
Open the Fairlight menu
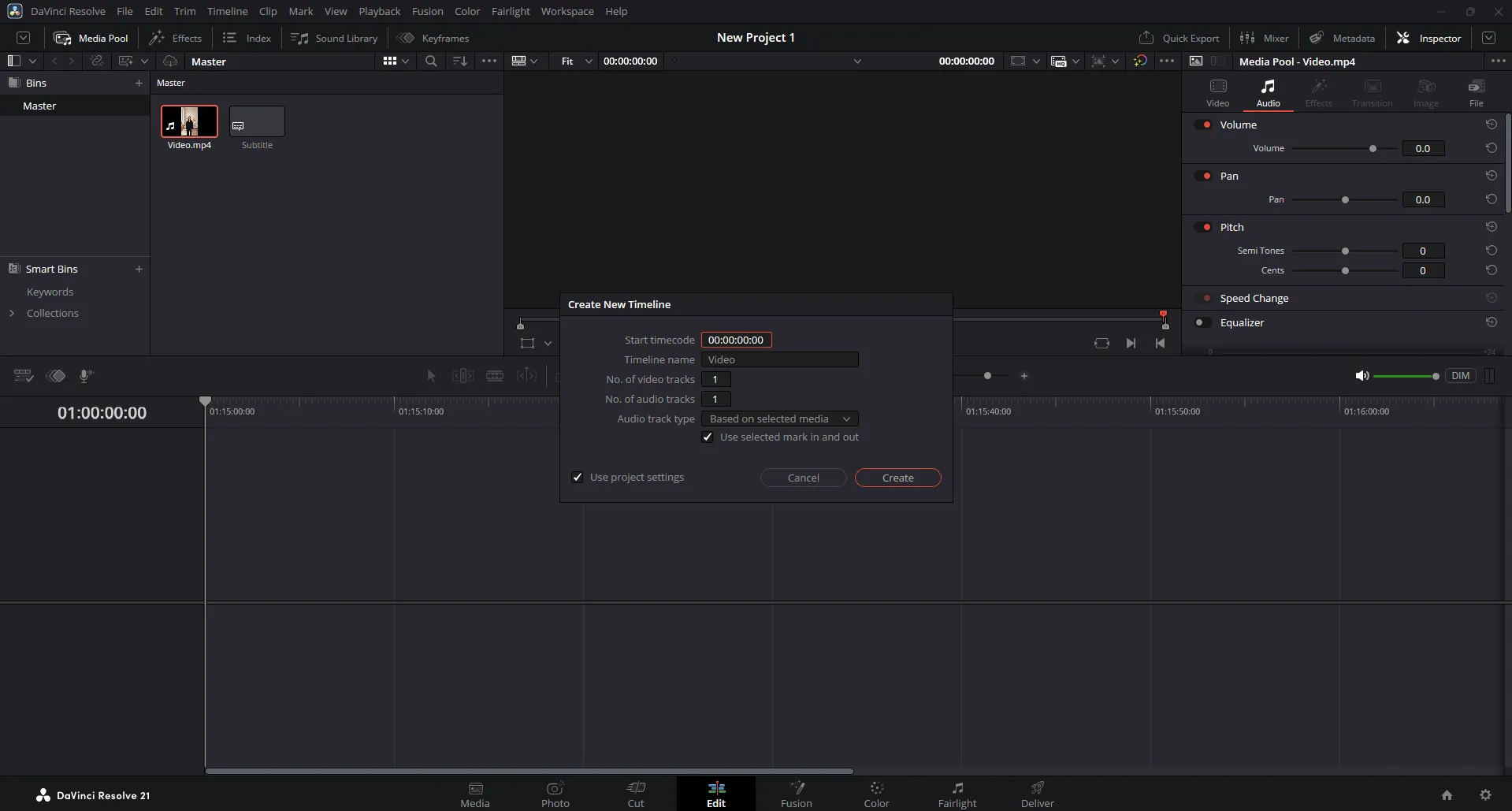pos(511,11)
